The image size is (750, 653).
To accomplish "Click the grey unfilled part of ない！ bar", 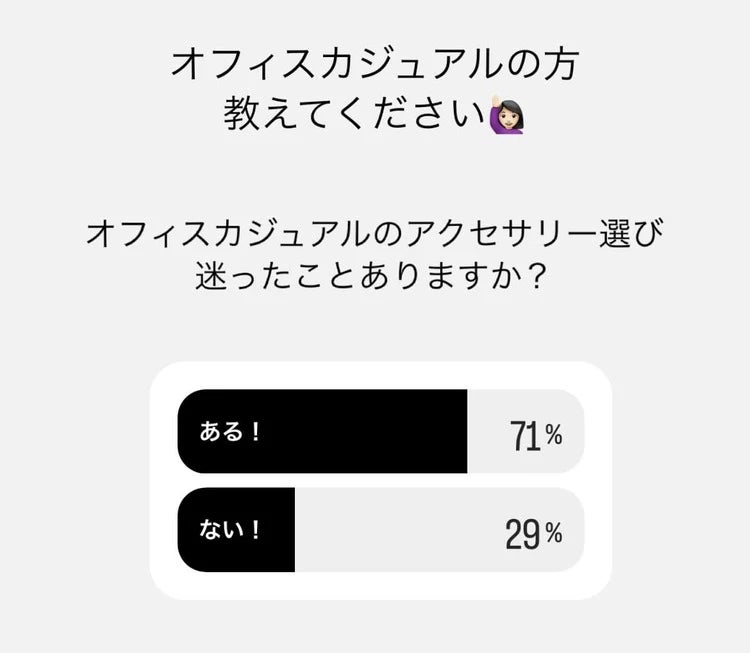I will click(x=440, y=530).
